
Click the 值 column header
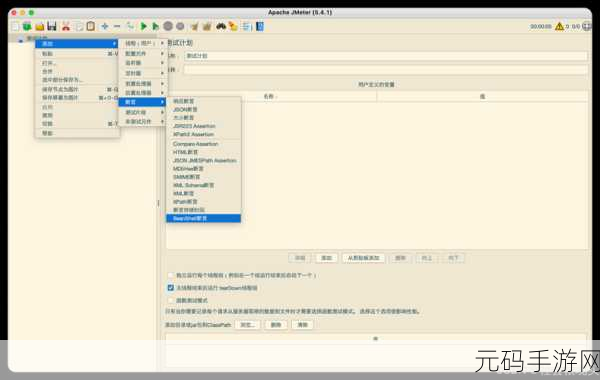coord(483,96)
